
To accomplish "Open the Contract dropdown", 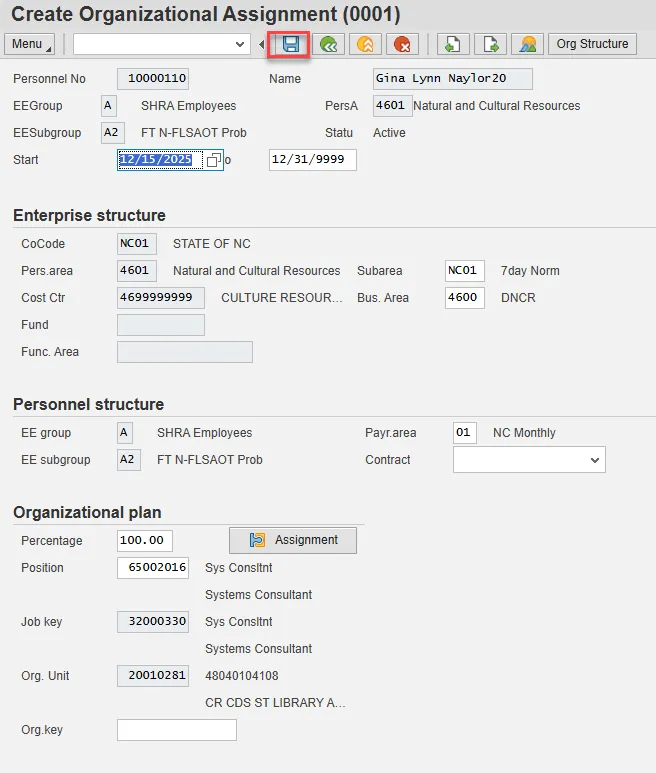I will point(595,460).
